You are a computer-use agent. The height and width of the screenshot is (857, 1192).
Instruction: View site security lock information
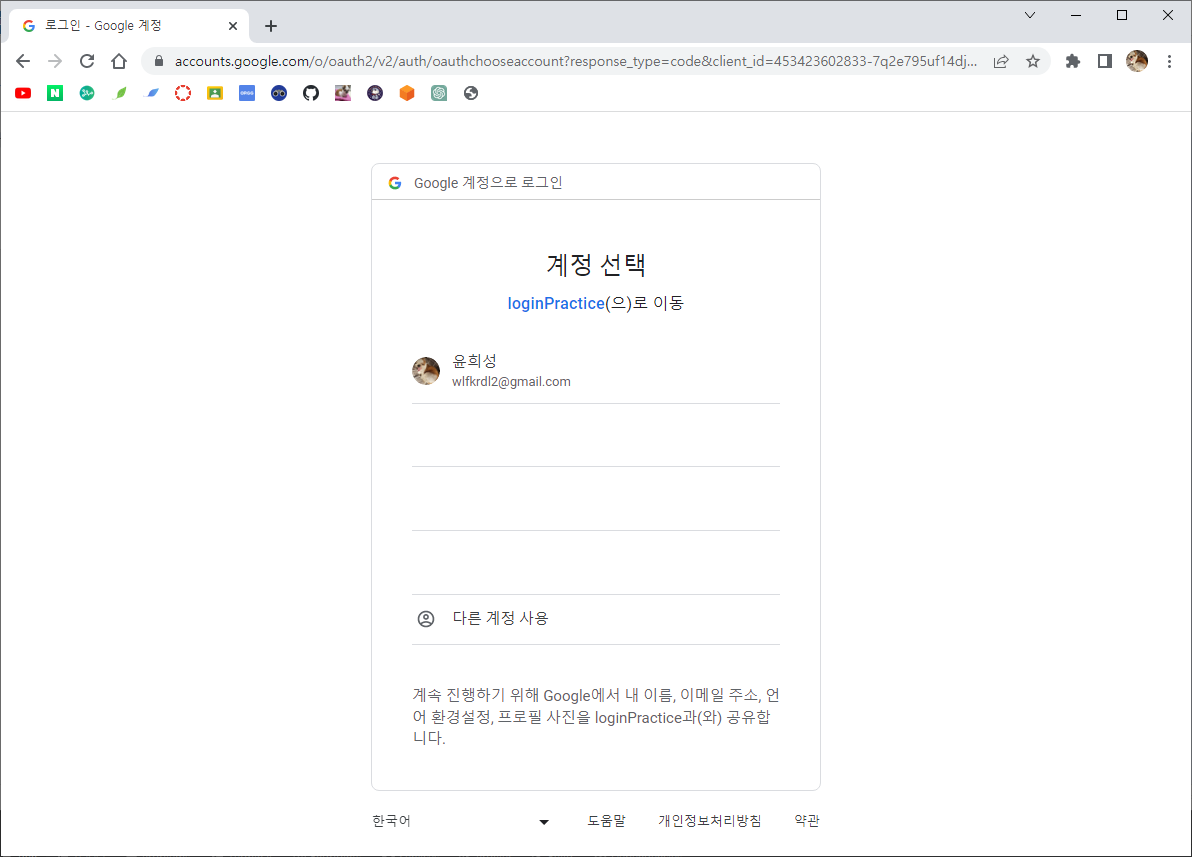tap(159, 61)
